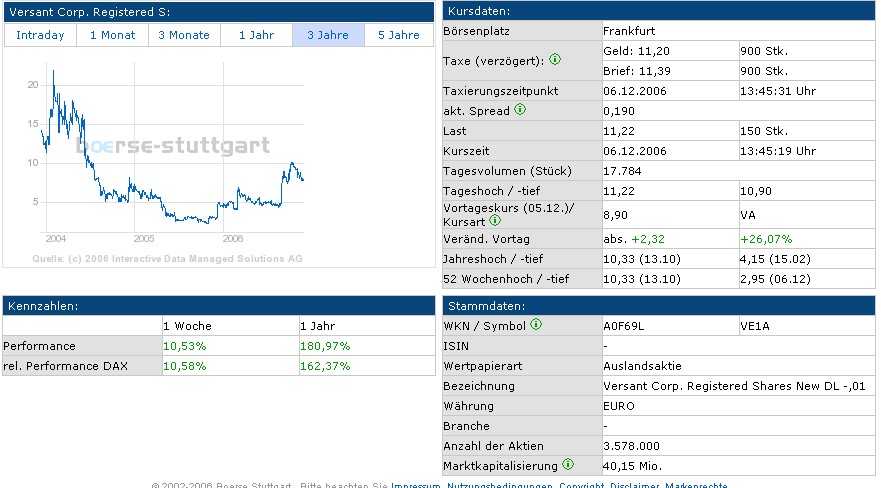The height and width of the screenshot is (488, 881).
Task: Open the Markenrechte link
Action: click(x=698, y=485)
